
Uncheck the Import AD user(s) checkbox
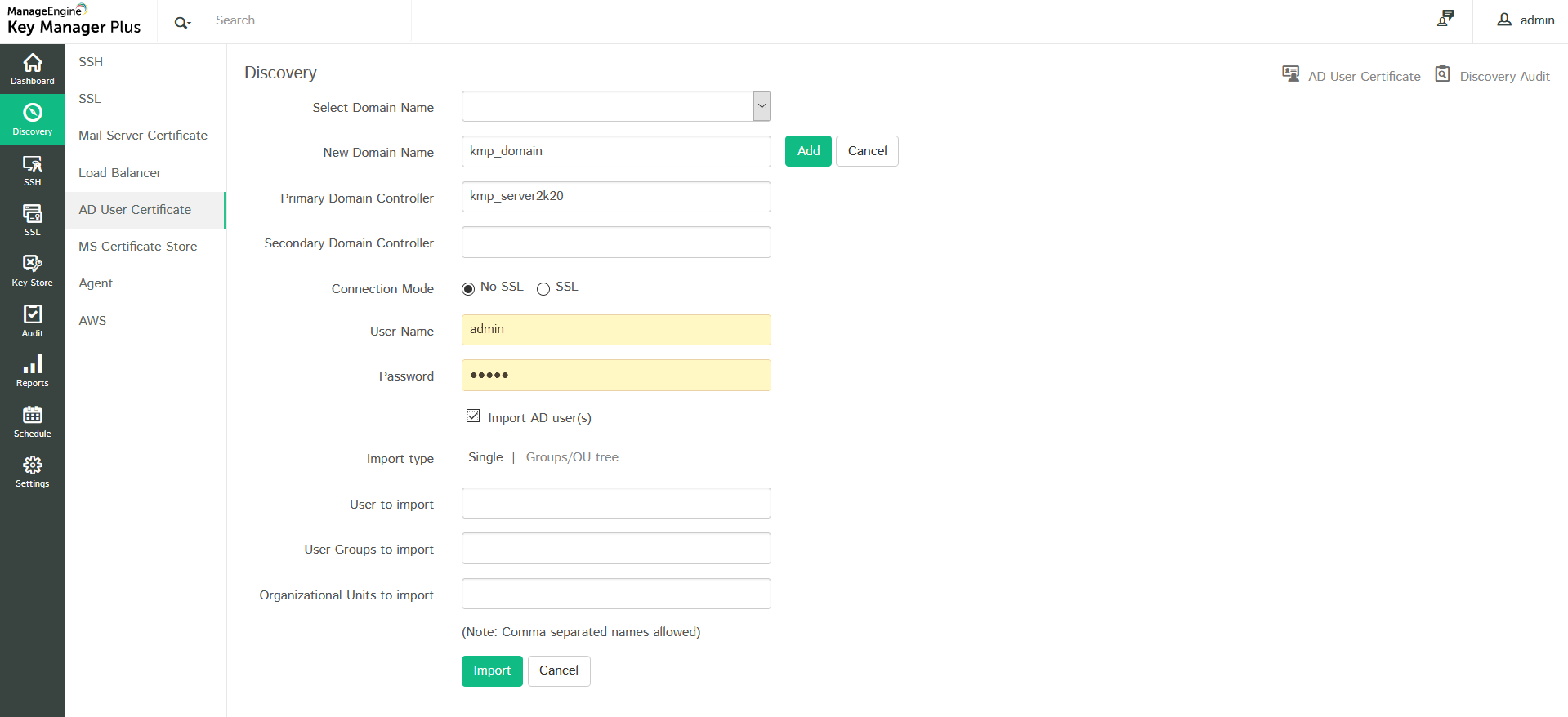(x=473, y=416)
